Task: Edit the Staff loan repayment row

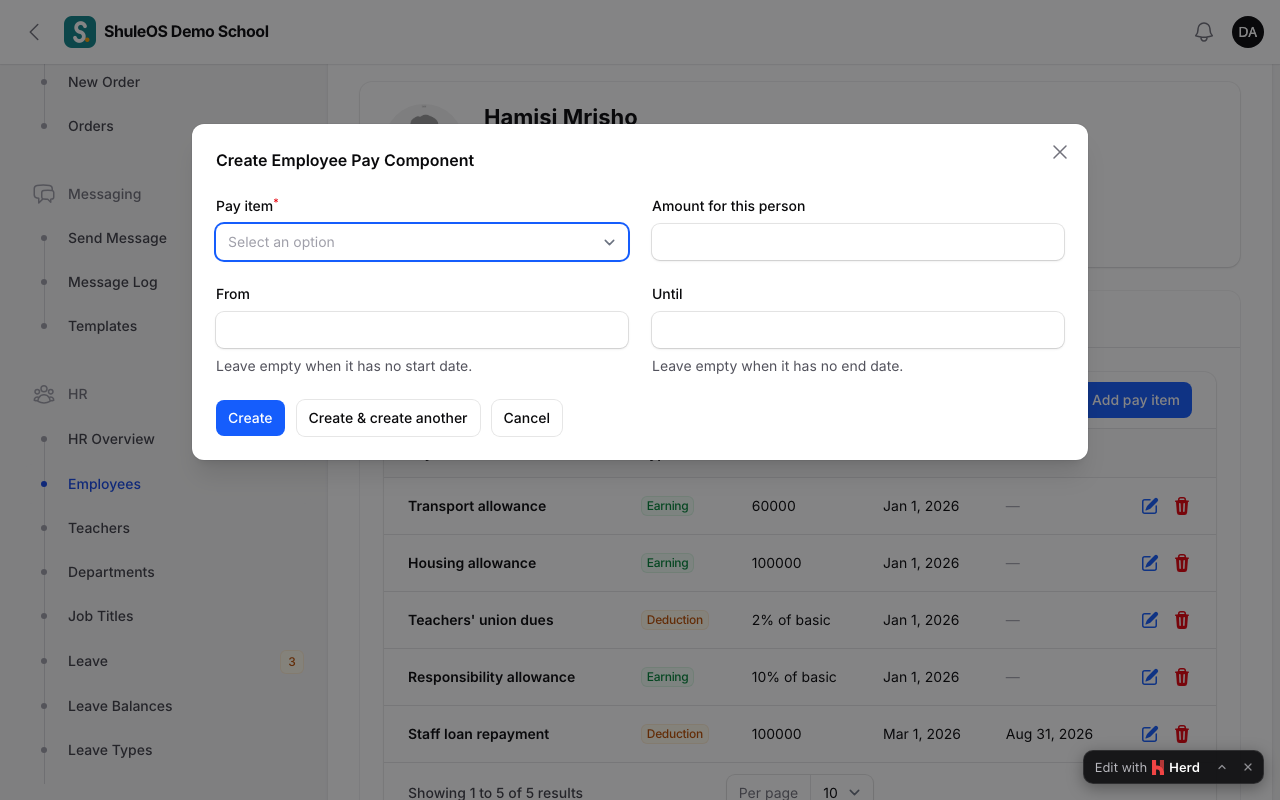Action: tap(1150, 734)
